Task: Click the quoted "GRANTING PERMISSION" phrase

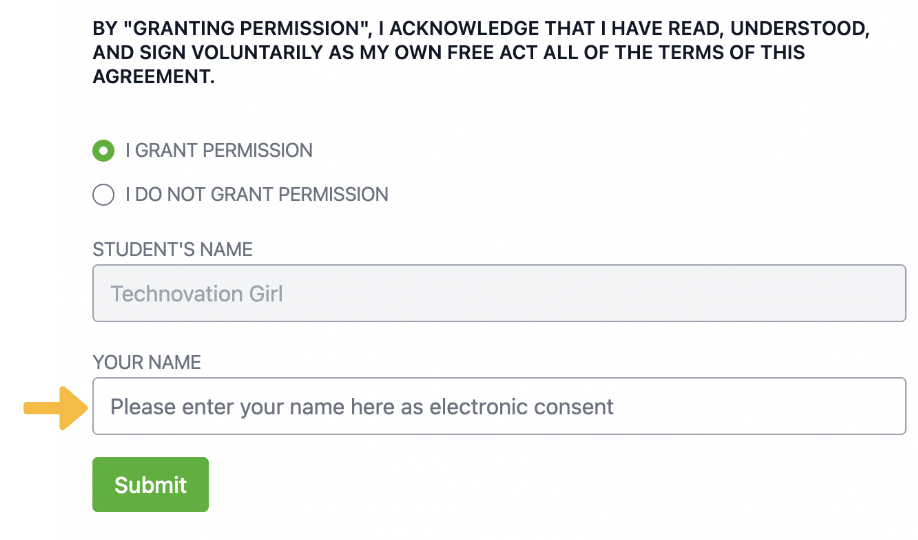Action: [243, 31]
